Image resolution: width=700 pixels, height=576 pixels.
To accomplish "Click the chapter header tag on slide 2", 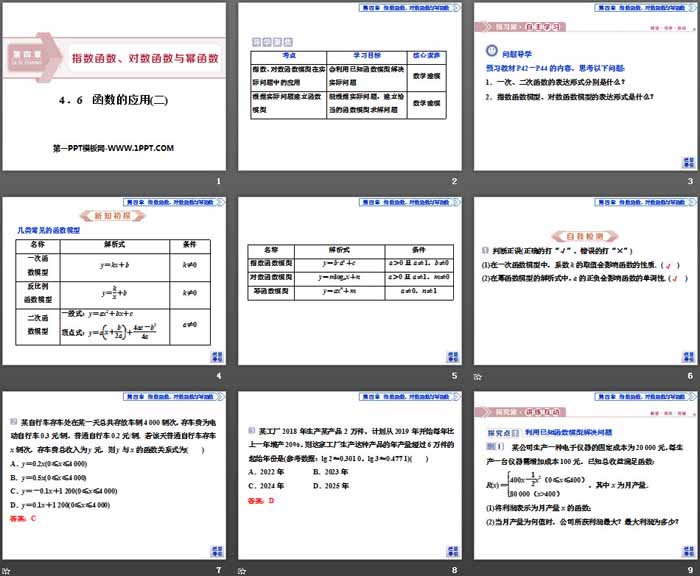I will [409, 8].
